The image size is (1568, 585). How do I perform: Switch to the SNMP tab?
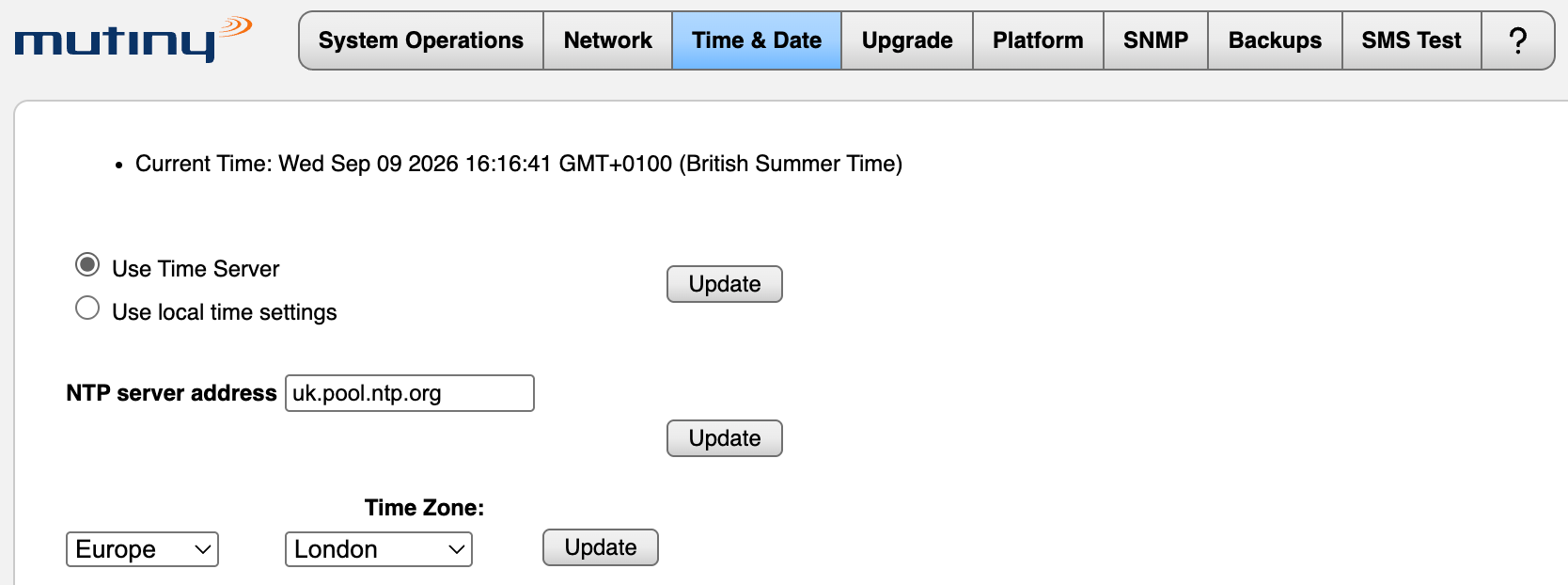(x=1155, y=40)
